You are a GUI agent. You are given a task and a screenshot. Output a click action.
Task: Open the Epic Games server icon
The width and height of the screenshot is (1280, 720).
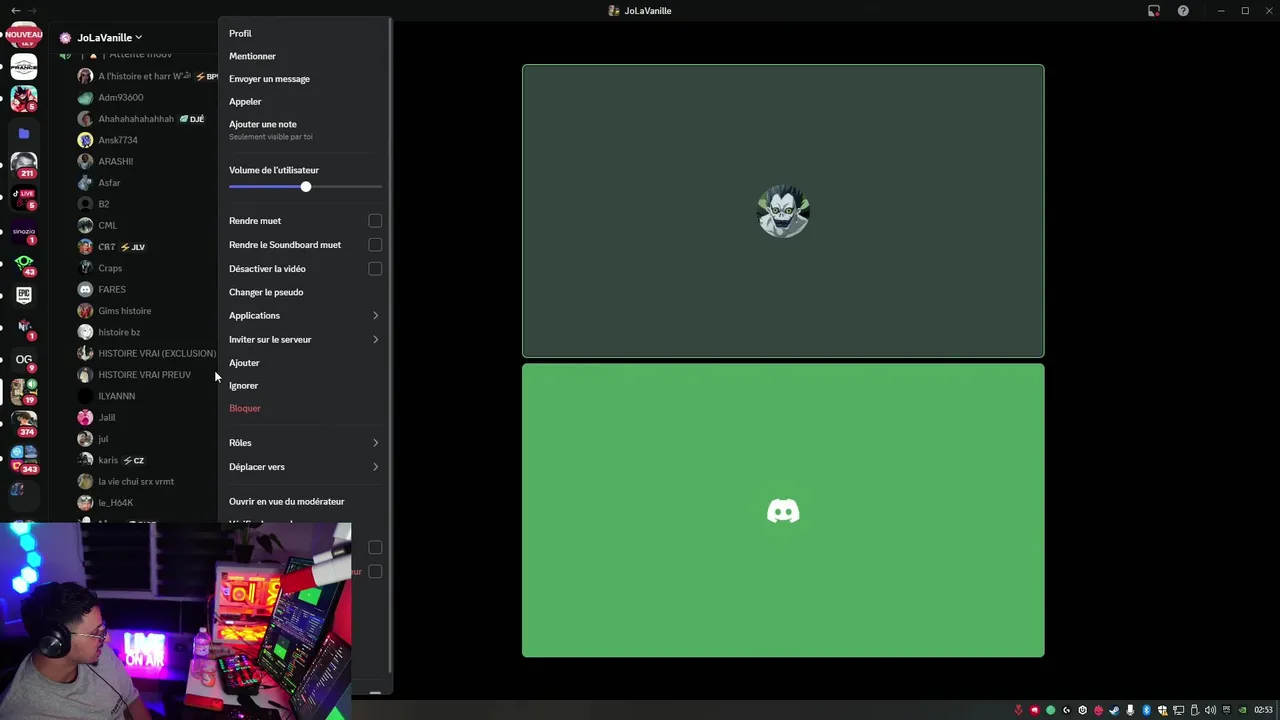pos(24,295)
